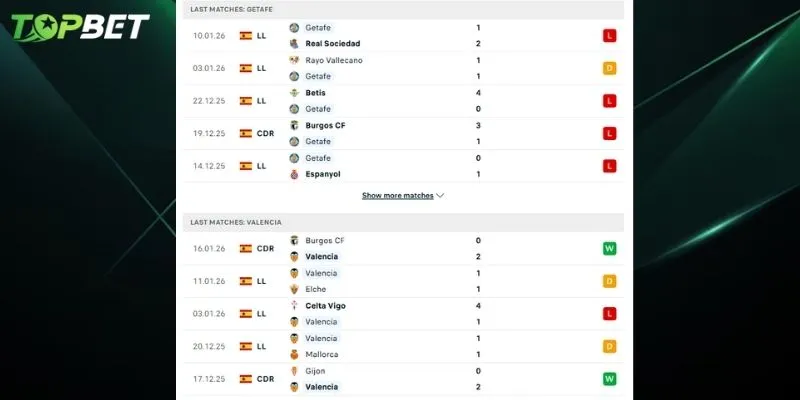
Task: Open Celta Vigo vs Valencia match row
Action: (x=400, y=313)
